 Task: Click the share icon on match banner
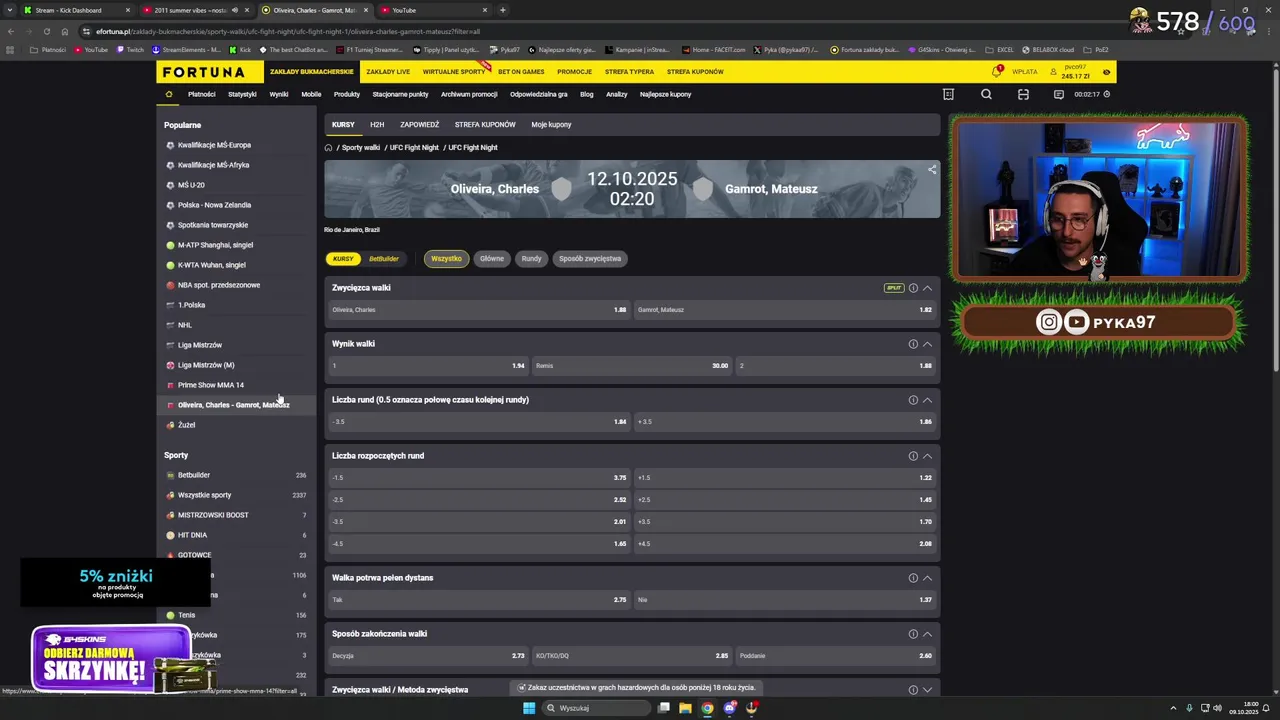(x=932, y=169)
